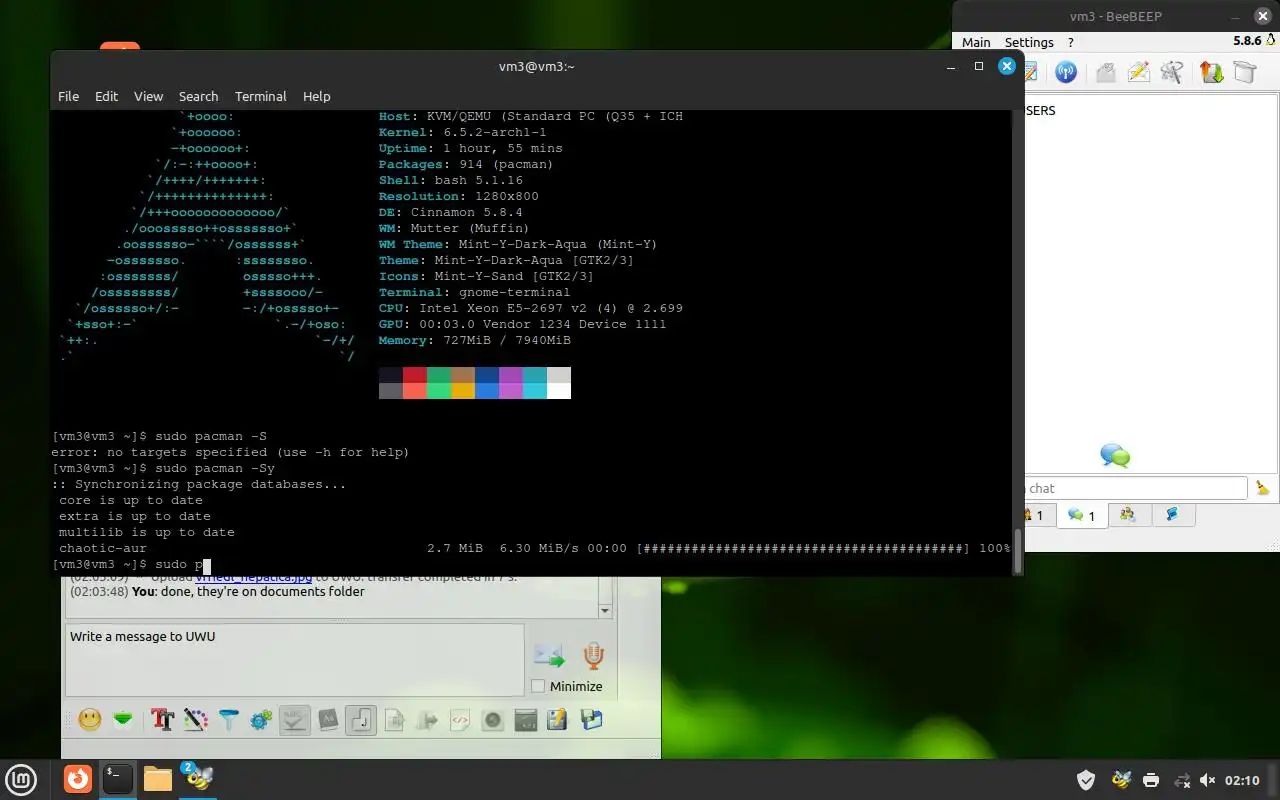Click the red color block in neofetch output

point(415,375)
